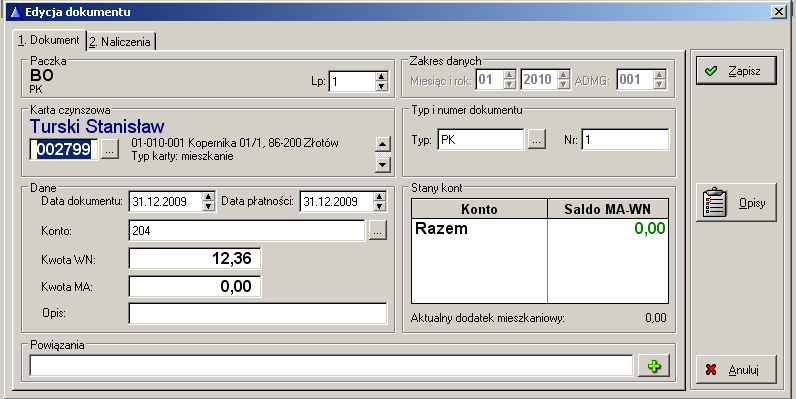Show the next rent card with the down arrow
Viewport: 796px width, 399px height.
pos(383,164)
